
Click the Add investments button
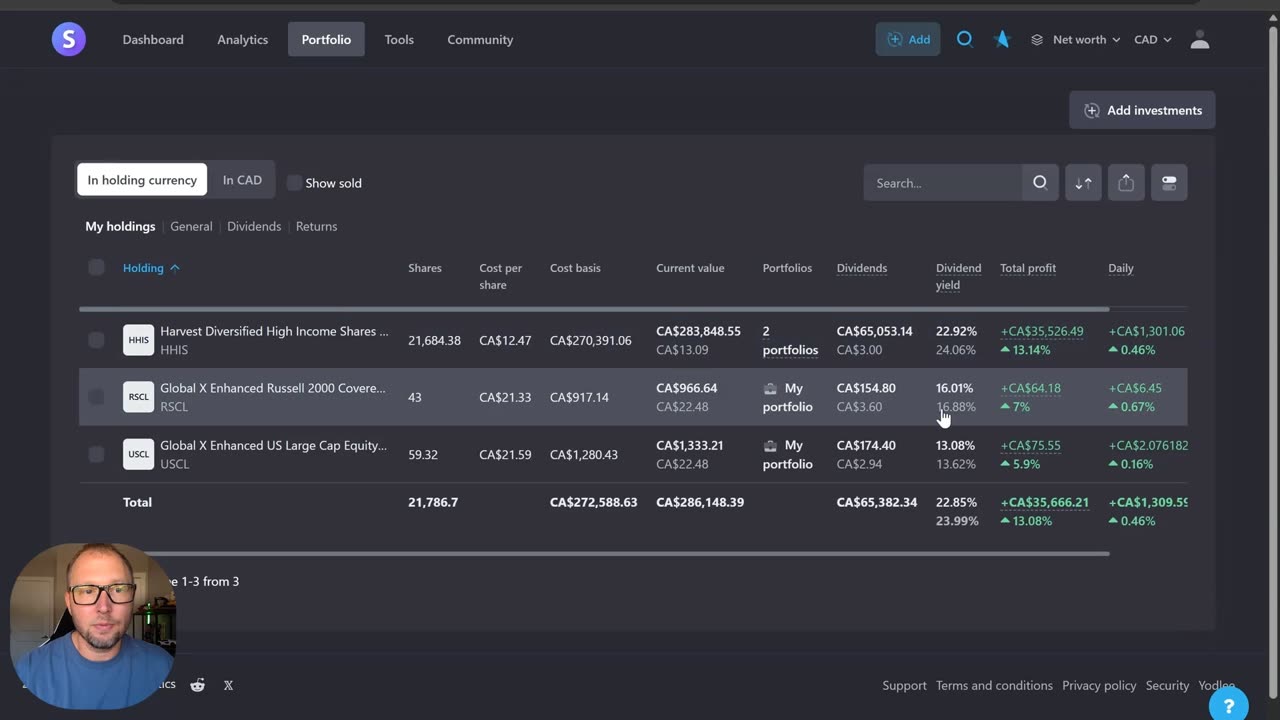coord(1142,110)
